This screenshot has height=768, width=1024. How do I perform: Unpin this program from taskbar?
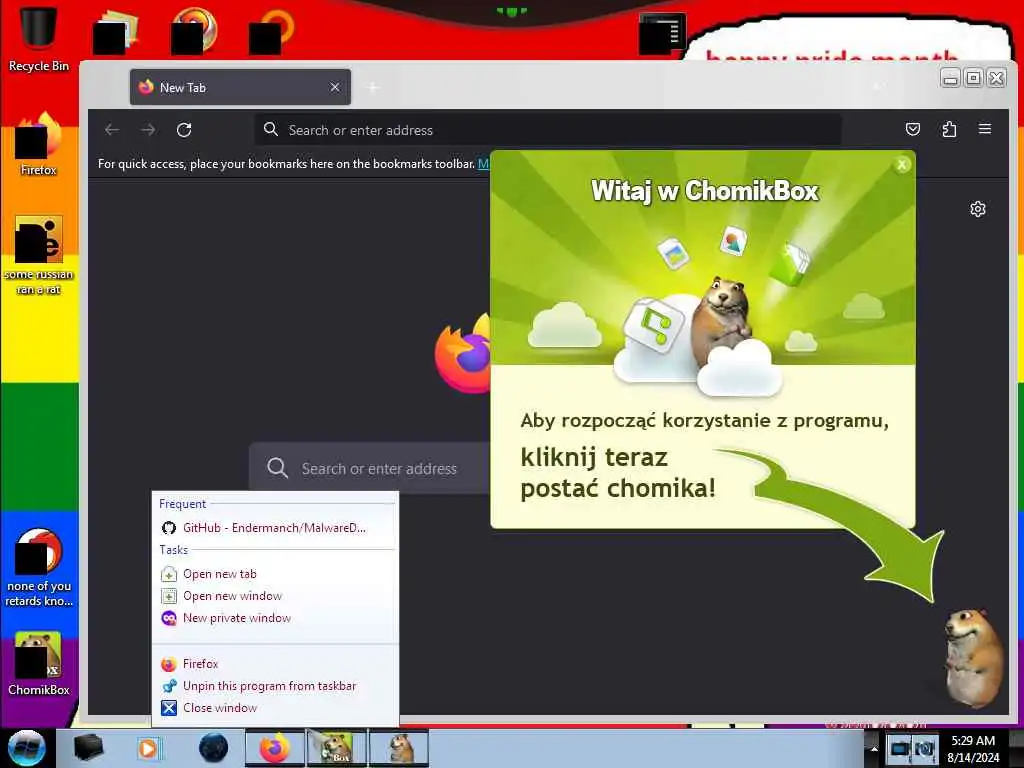tap(269, 686)
